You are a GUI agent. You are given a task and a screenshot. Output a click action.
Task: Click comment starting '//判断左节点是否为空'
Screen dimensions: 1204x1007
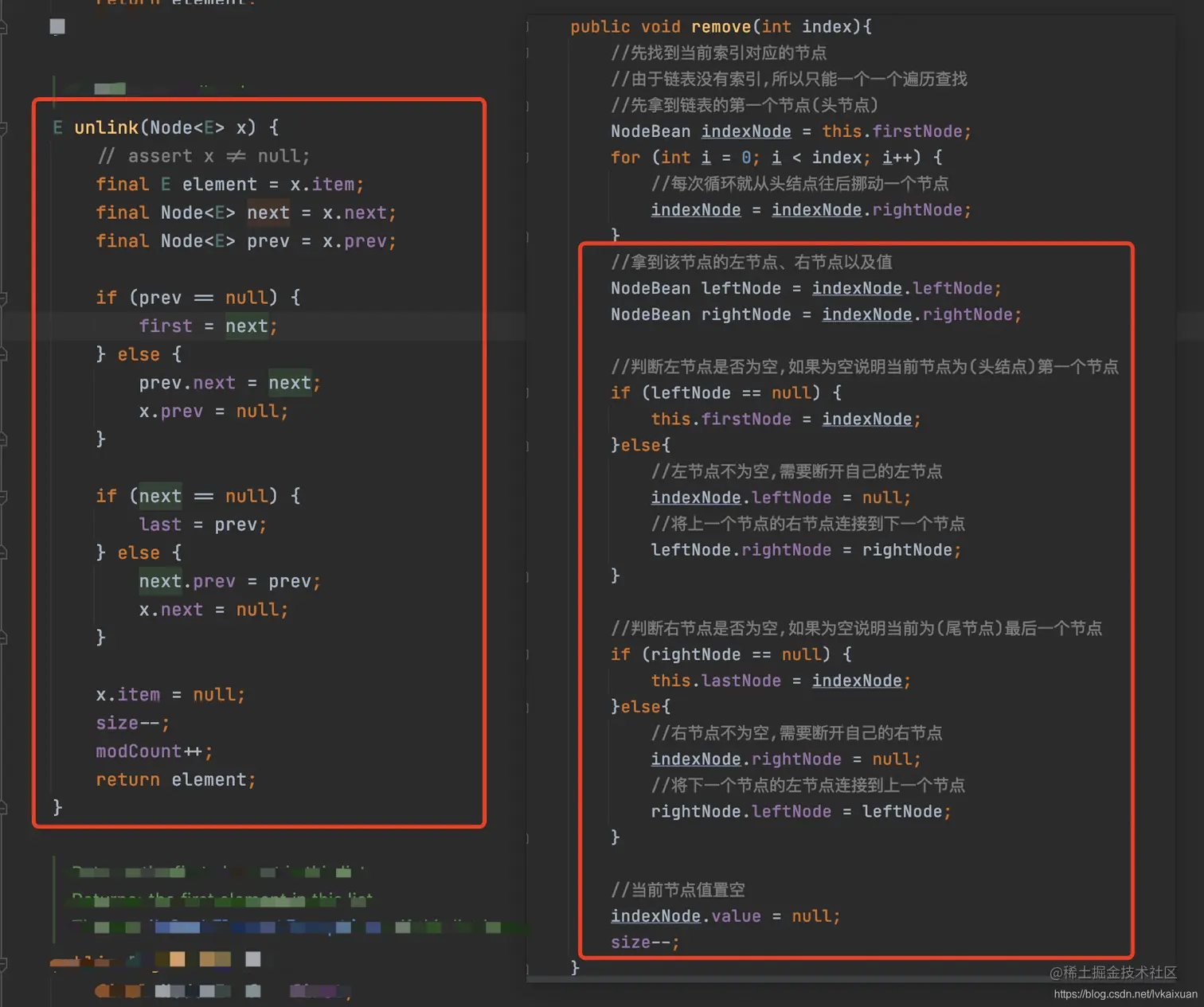tap(865, 367)
